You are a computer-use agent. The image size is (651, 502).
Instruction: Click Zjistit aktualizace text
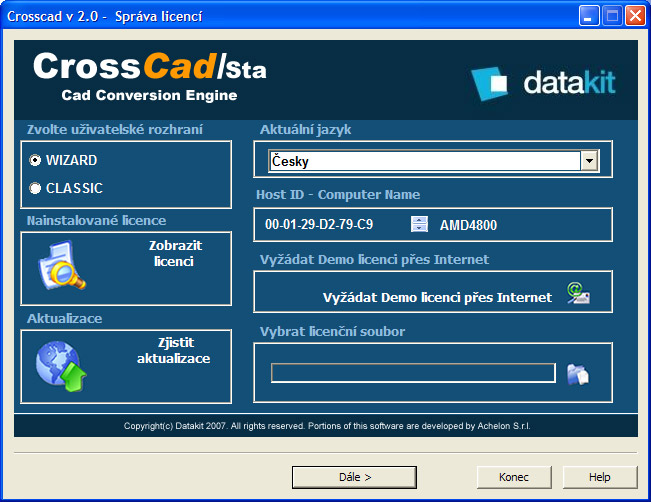click(x=173, y=350)
